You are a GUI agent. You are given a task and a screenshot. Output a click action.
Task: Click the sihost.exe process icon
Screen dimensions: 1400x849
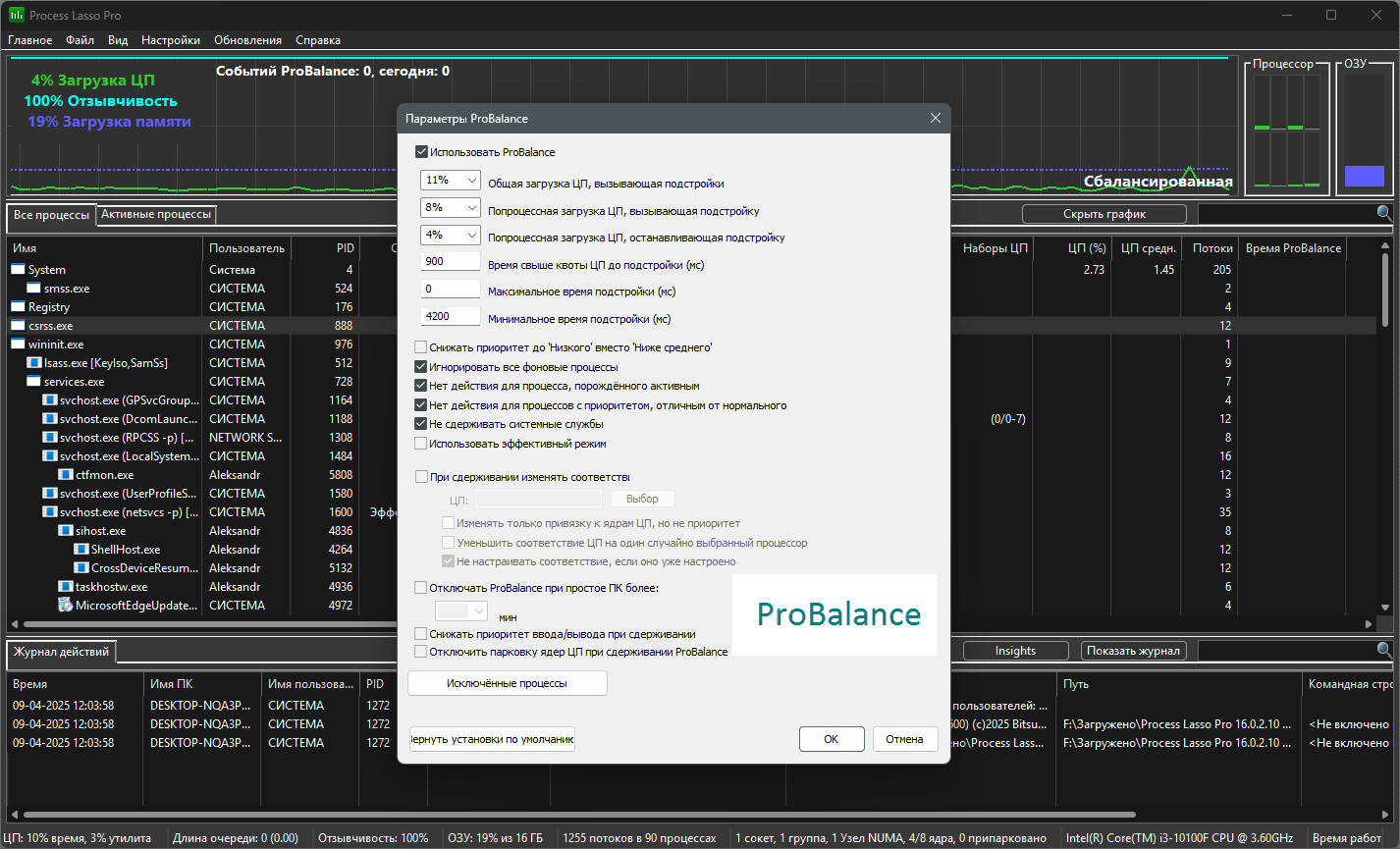[x=66, y=531]
